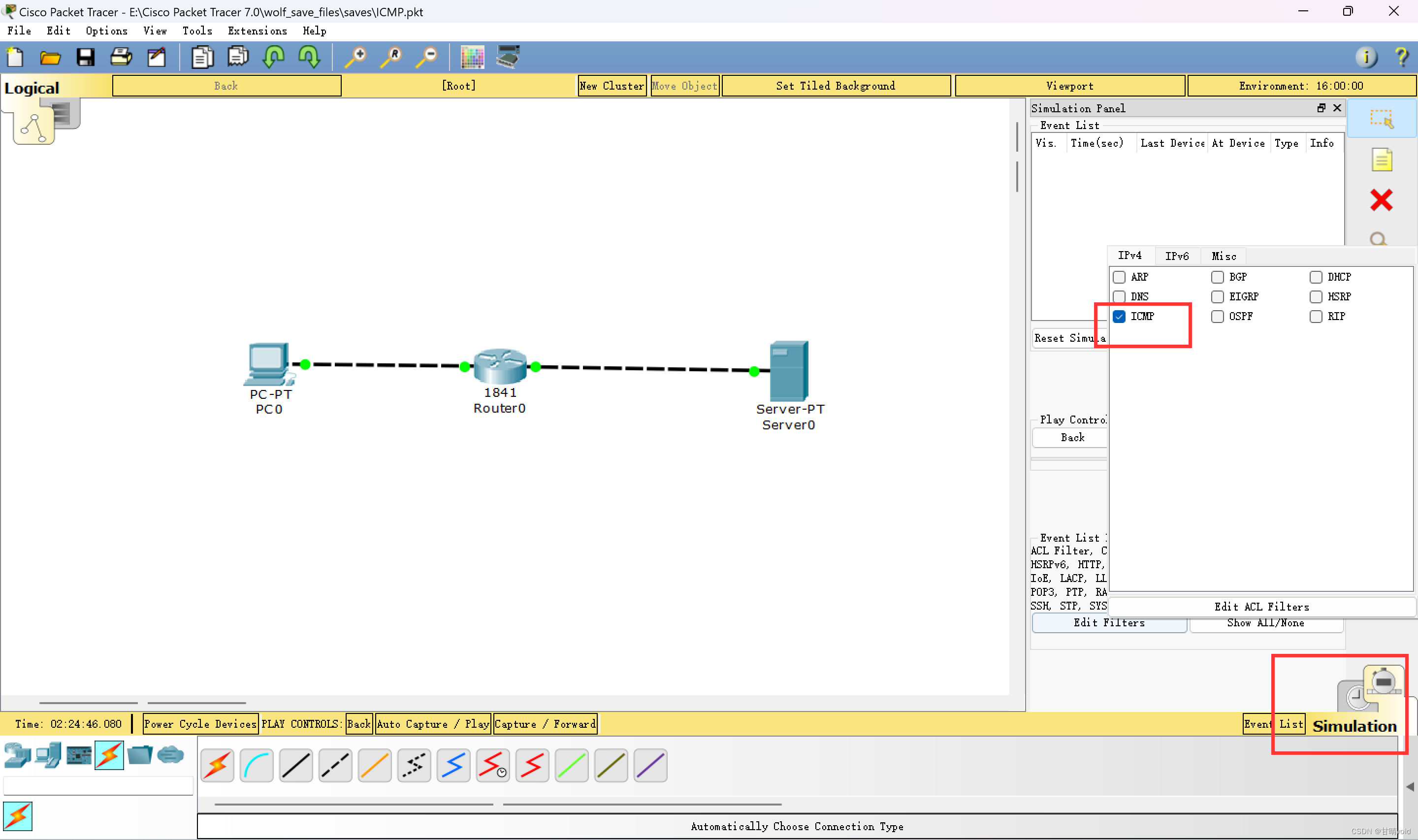Undock the Simulation Panel float button
Screen dimensions: 1418x840
coord(1321,107)
